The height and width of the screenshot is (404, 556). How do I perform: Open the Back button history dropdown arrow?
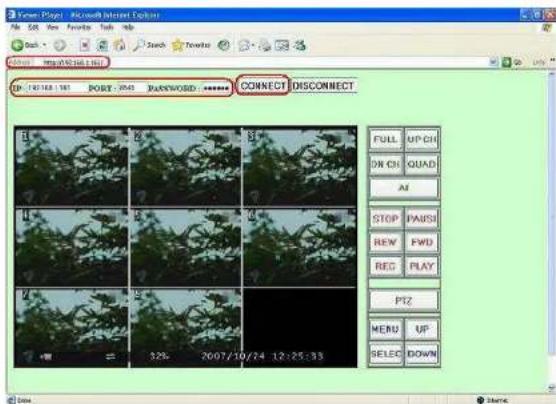(45, 45)
